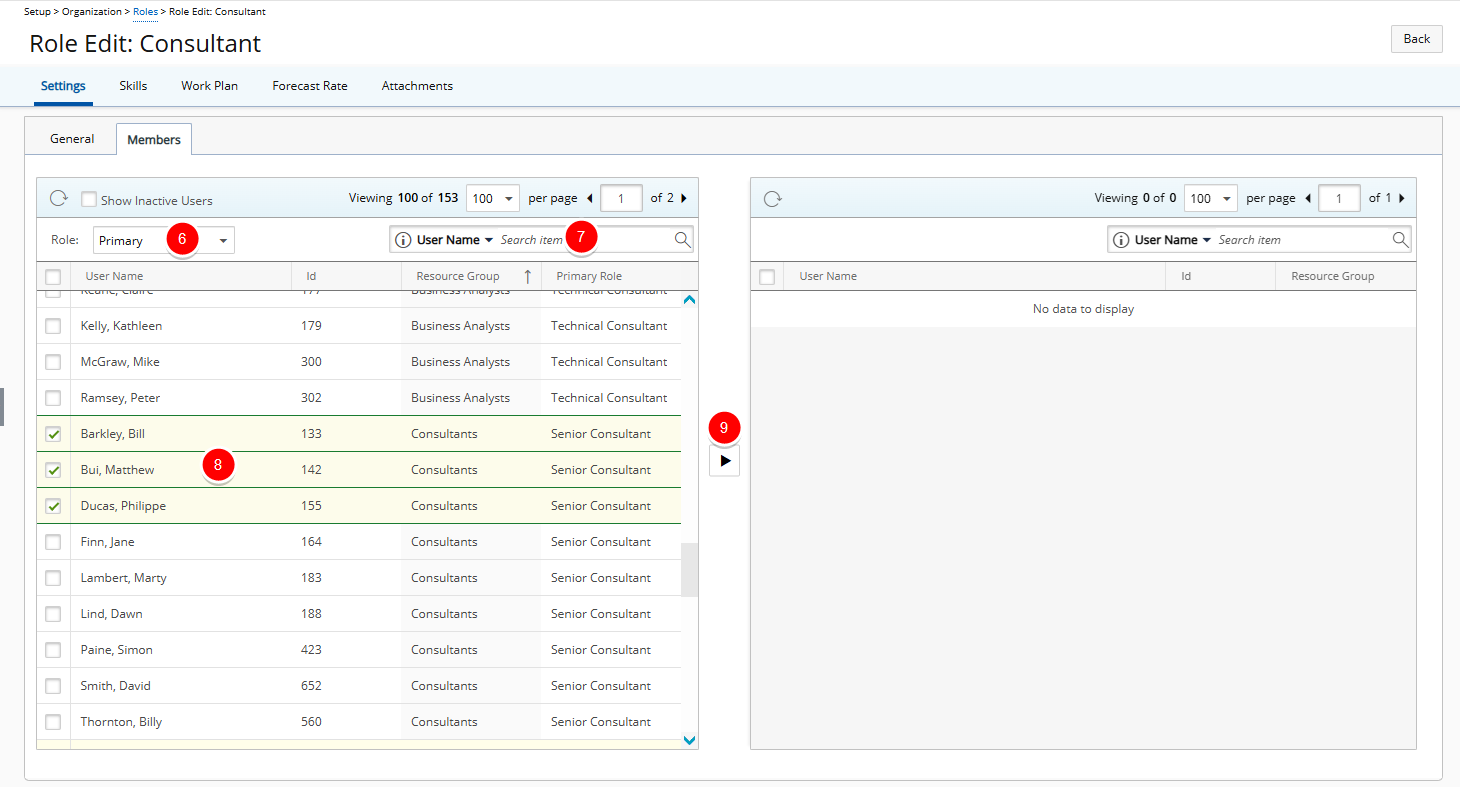Open the Work Plan tab
This screenshot has width=1460, height=787.
(x=210, y=86)
